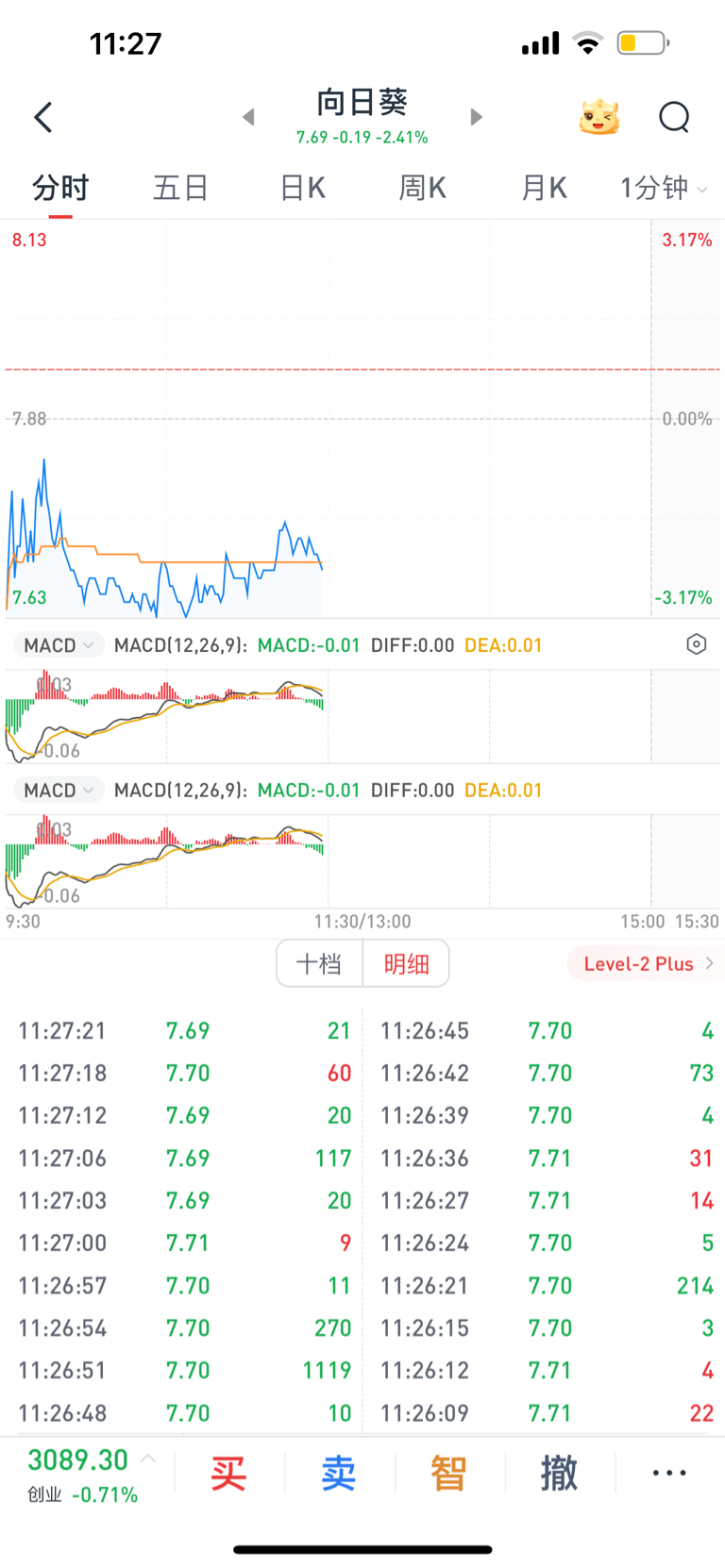Switch to 十档 order book view

(x=319, y=963)
